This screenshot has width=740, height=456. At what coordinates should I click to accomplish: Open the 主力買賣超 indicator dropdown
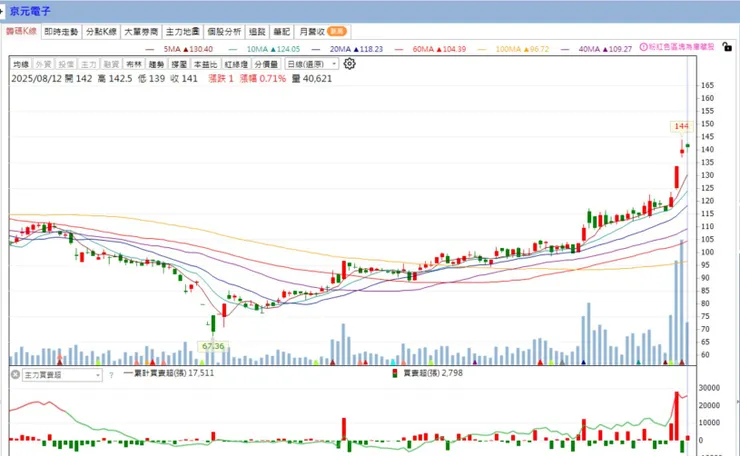click(x=62, y=375)
